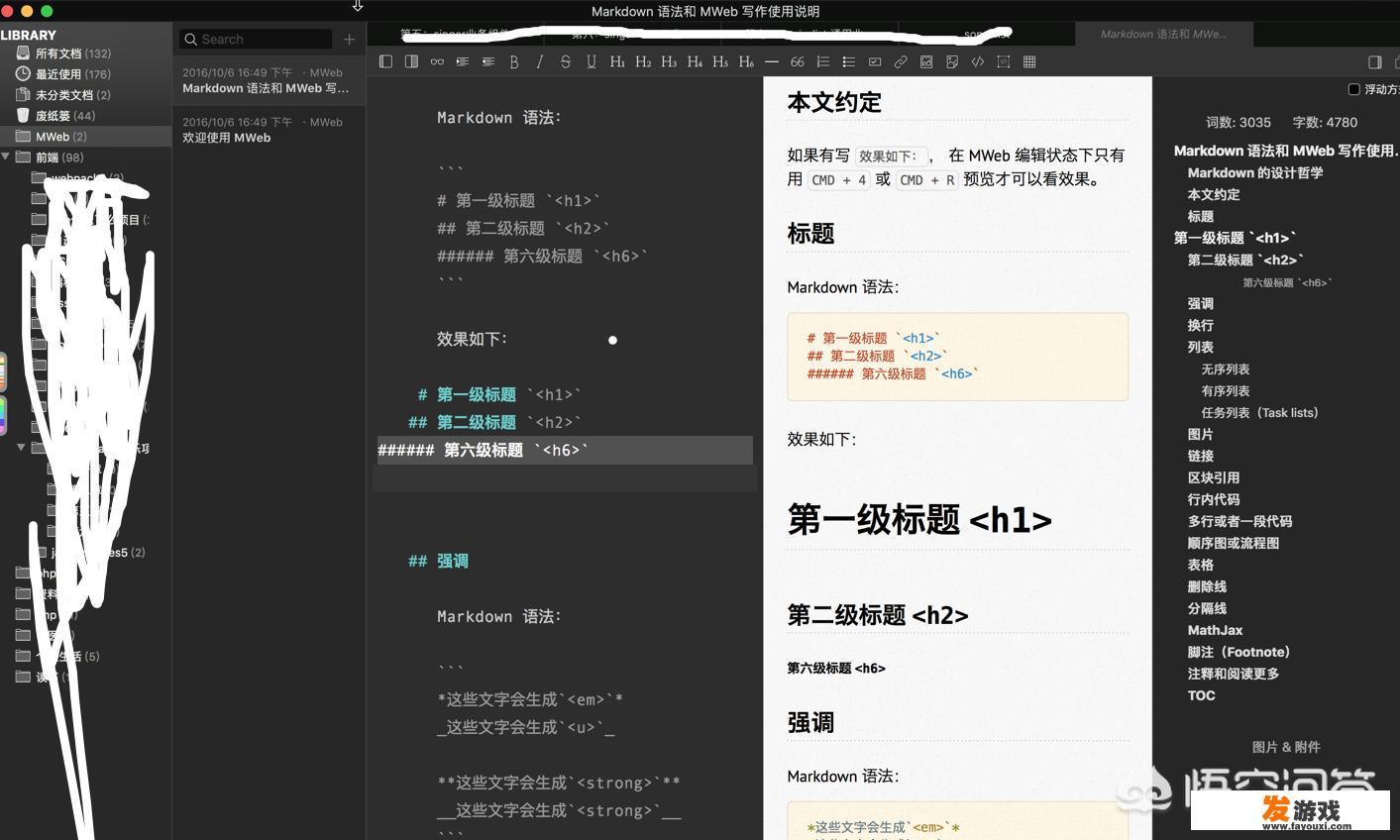Open the 欢迎使用 MWeb document
The image size is (1400, 840).
(x=269, y=130)
